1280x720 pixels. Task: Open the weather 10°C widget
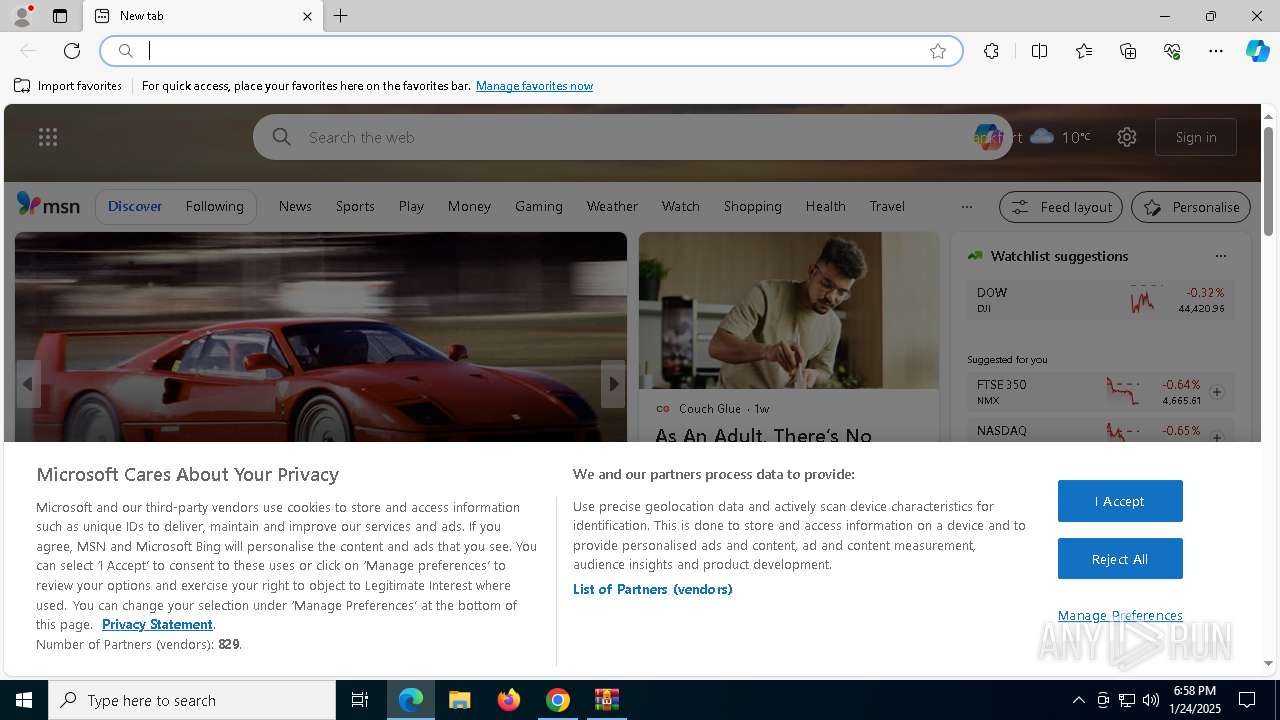[x=1060, y=137]
